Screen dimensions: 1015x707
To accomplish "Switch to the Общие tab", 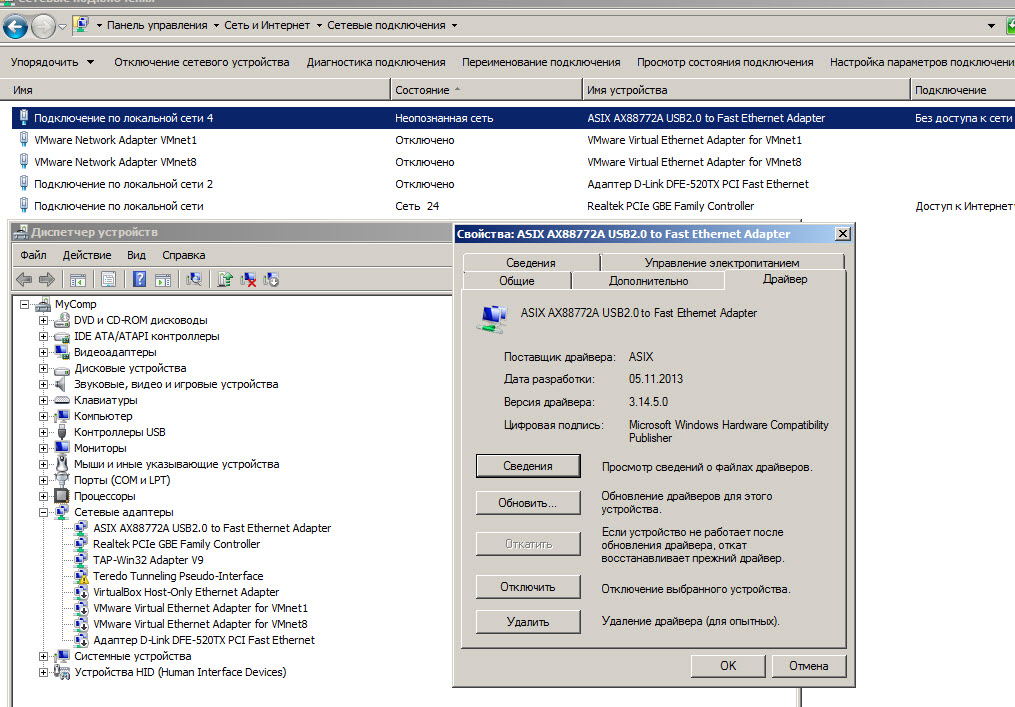I will 516,281.
